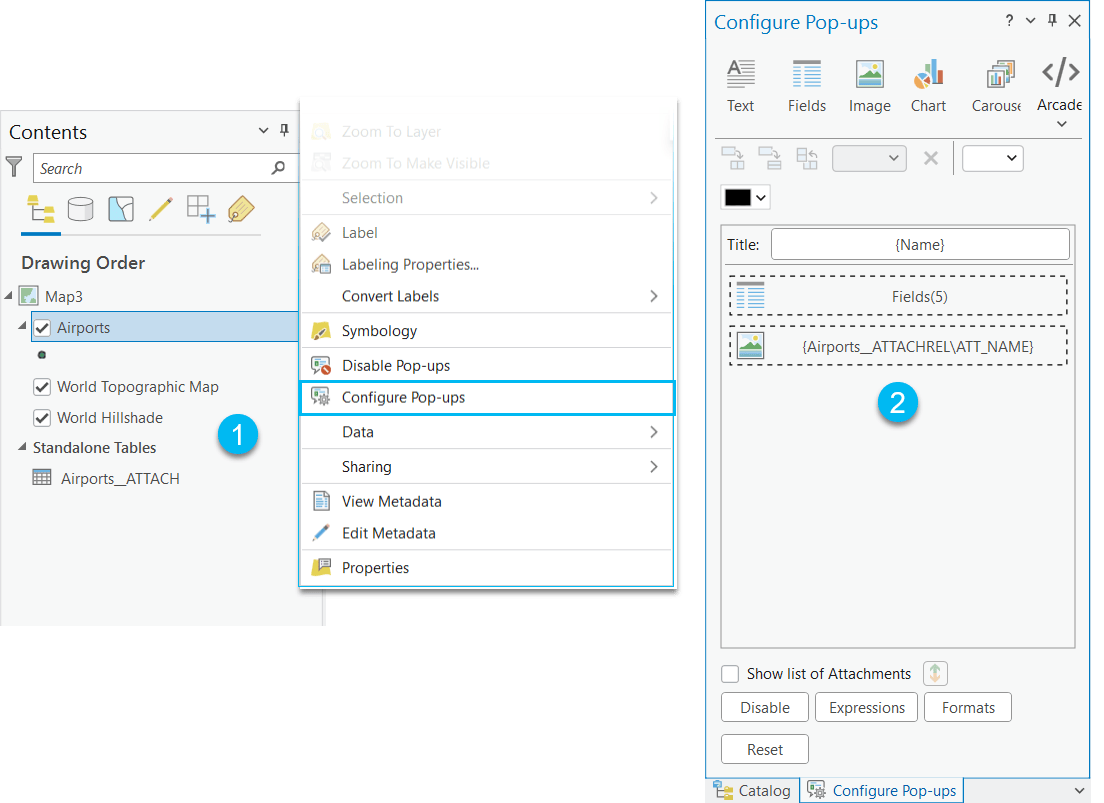This screenshot has height=803, width=1104.
Task: Add a Text element to the pop-up
Action: 740,85
